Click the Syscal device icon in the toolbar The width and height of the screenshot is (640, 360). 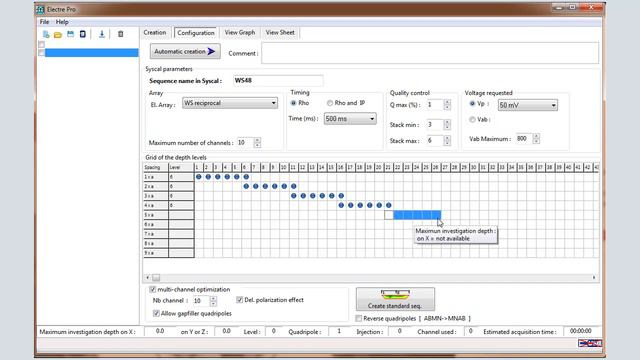82,34
